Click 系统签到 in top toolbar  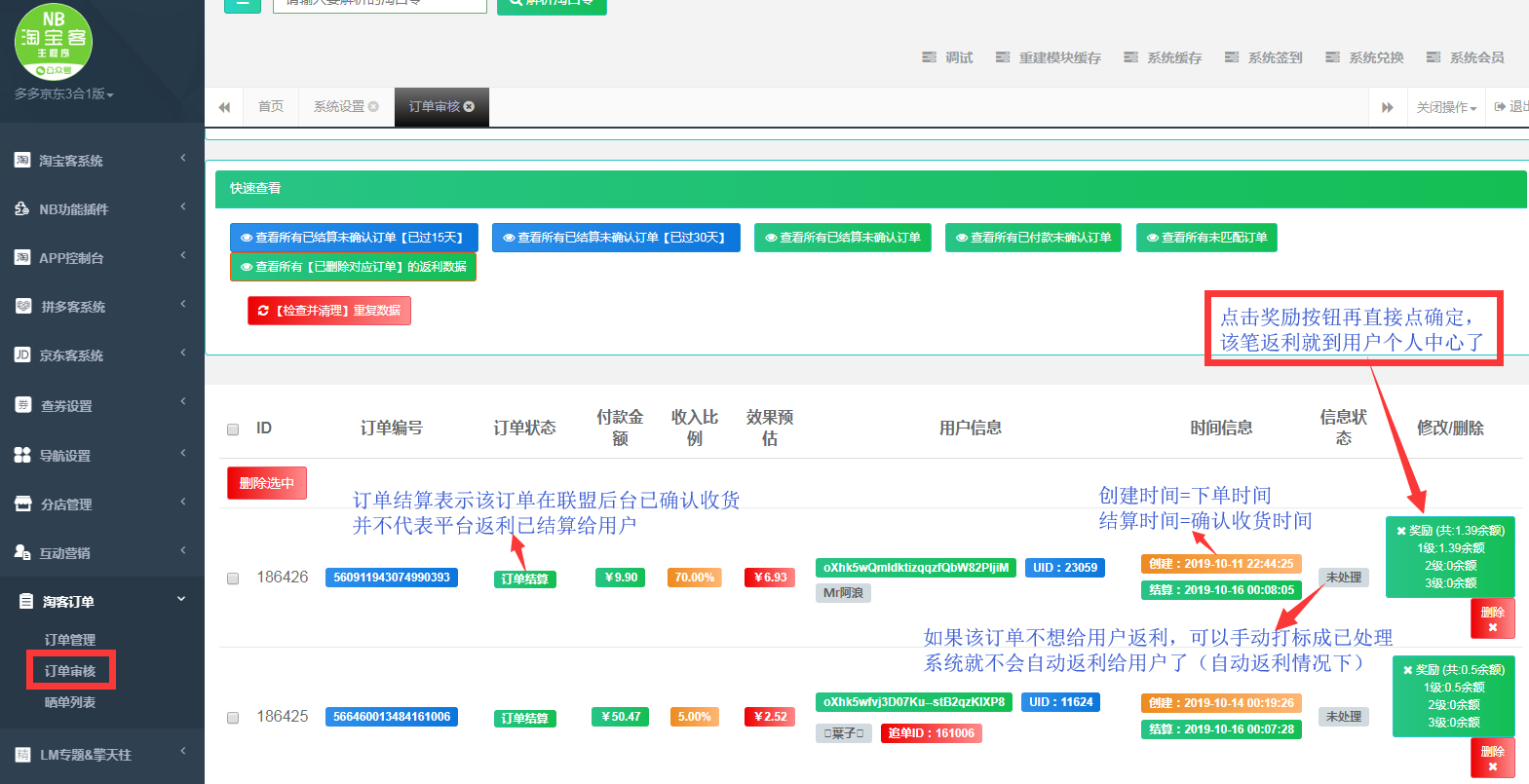(x=1264, y=57)
